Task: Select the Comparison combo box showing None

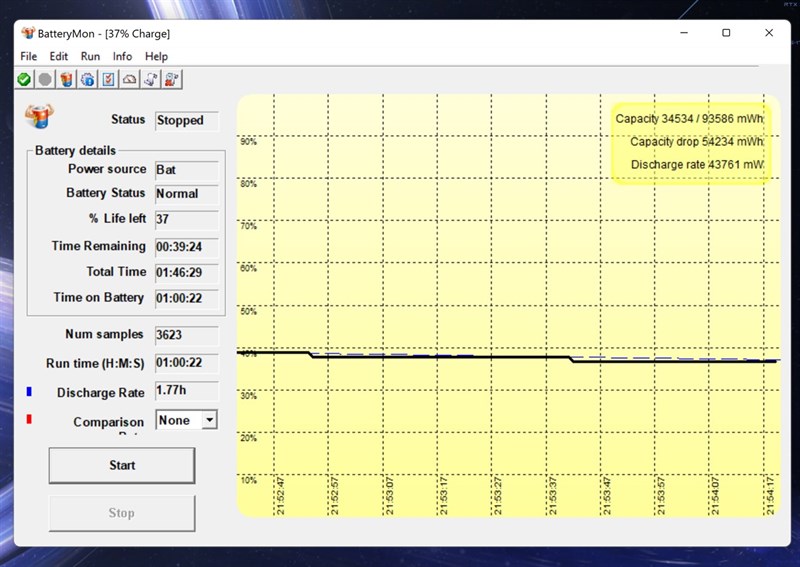Action: pos(186,420)
